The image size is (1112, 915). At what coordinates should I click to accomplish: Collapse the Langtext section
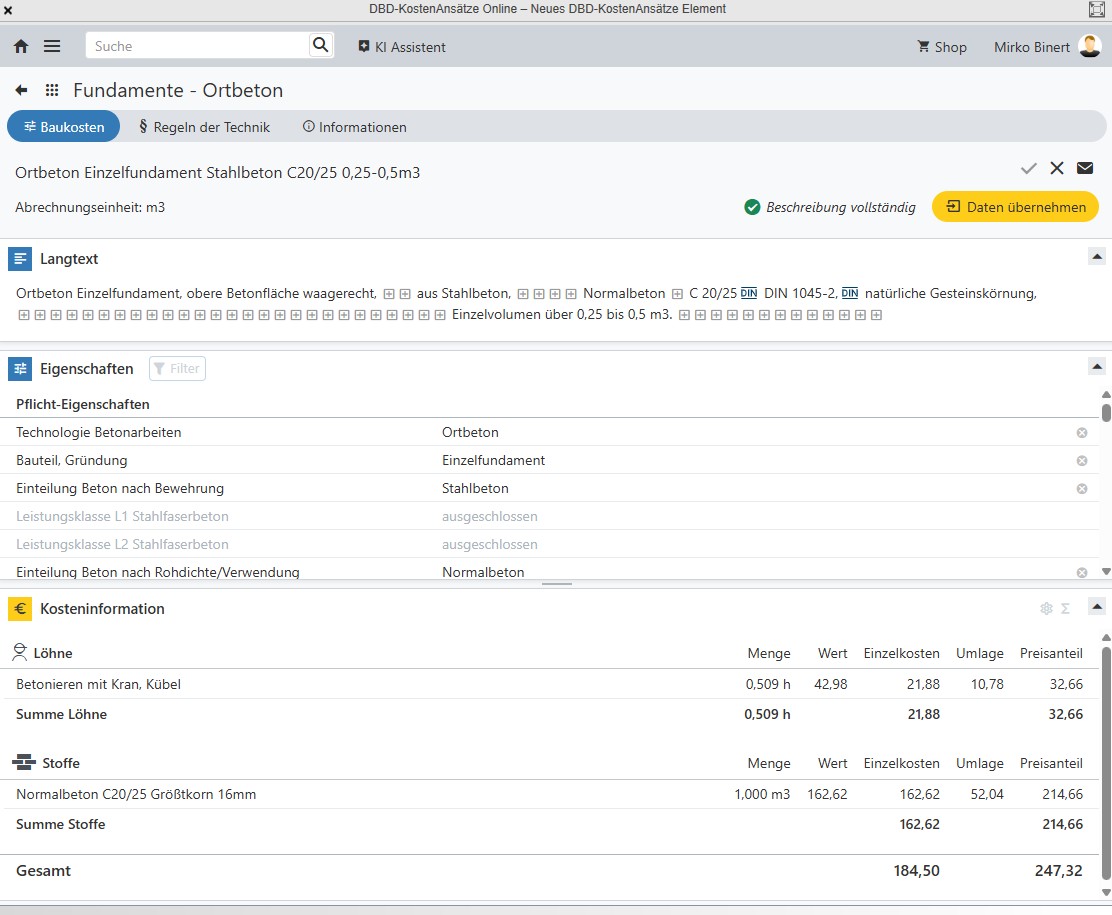[x=1096, y=257]
